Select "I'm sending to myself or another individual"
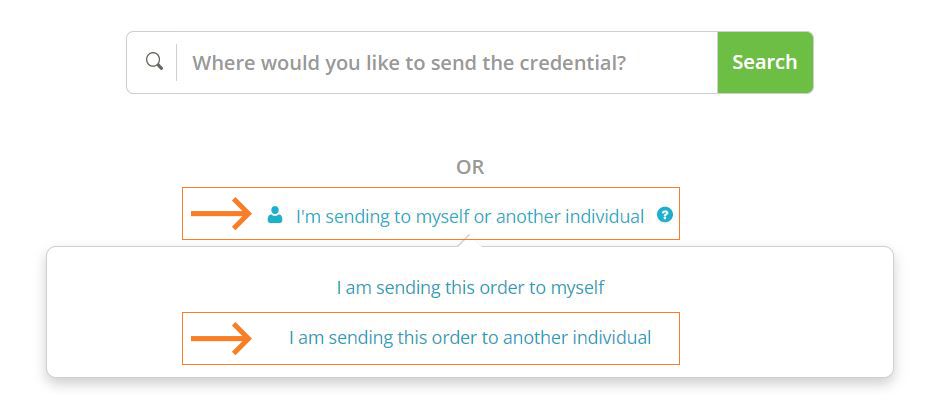Screen dimensions: 931x394 pyautogui.click(x=470, y=217)
